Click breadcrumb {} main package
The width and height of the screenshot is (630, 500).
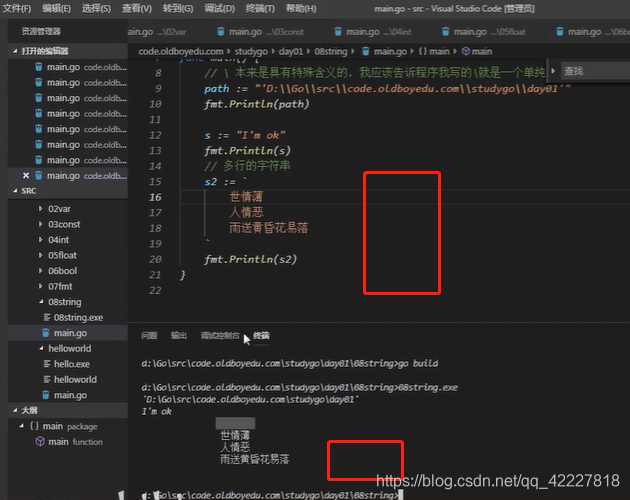point(434,51)
